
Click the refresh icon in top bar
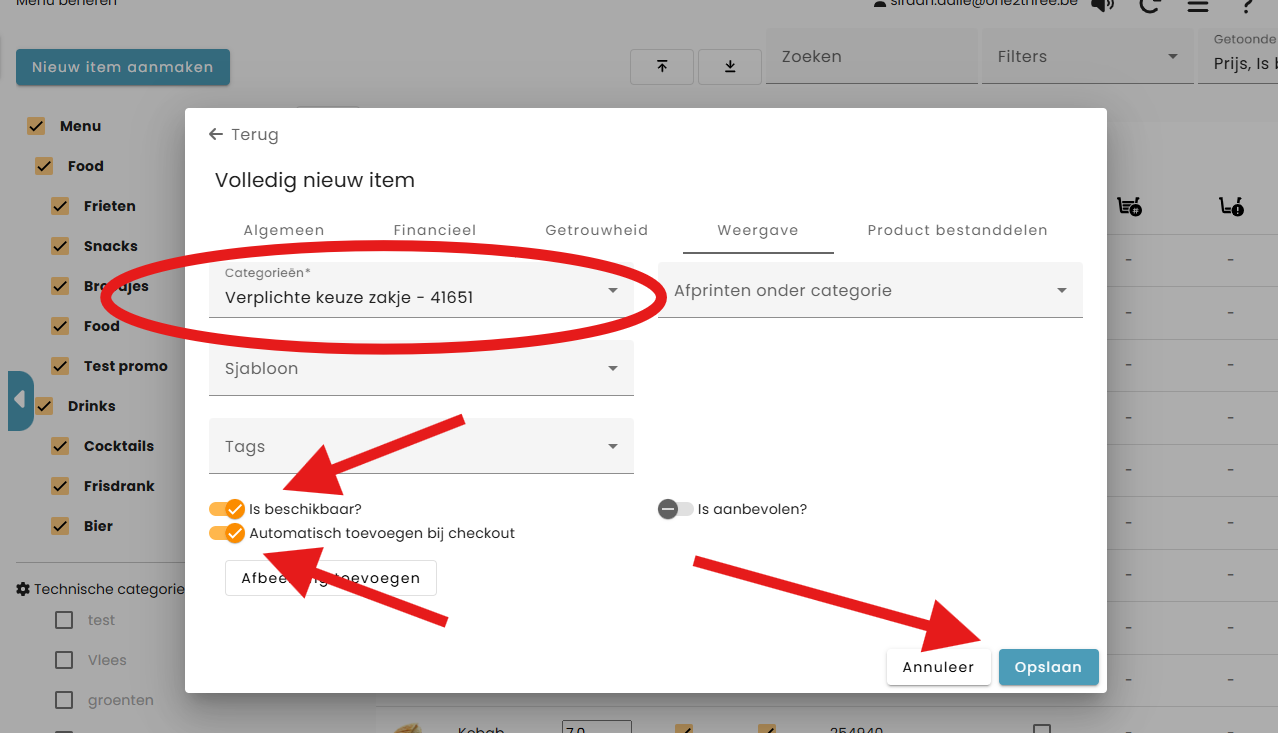(x=1150, y=5)
